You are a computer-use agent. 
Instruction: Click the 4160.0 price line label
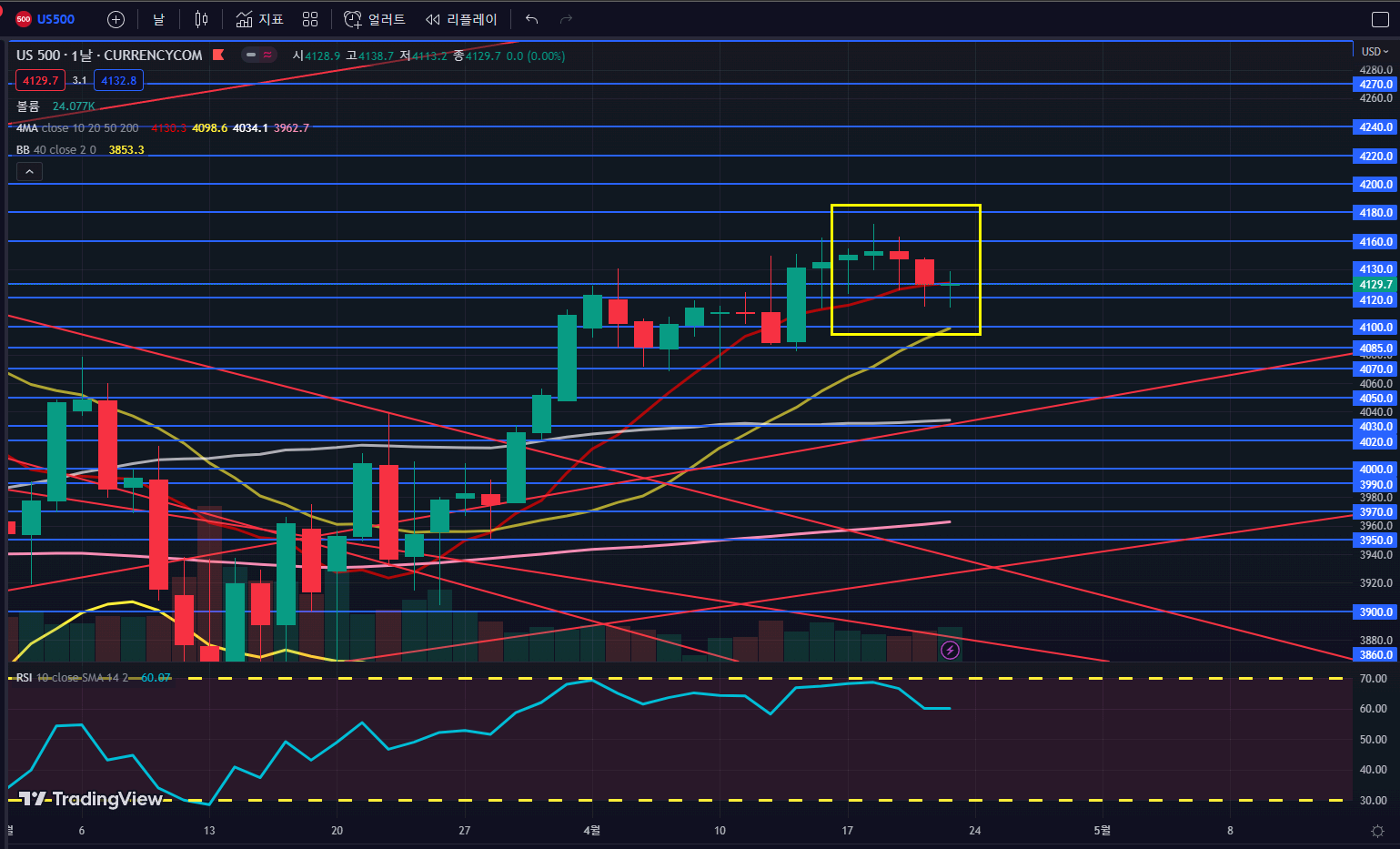1375,242
